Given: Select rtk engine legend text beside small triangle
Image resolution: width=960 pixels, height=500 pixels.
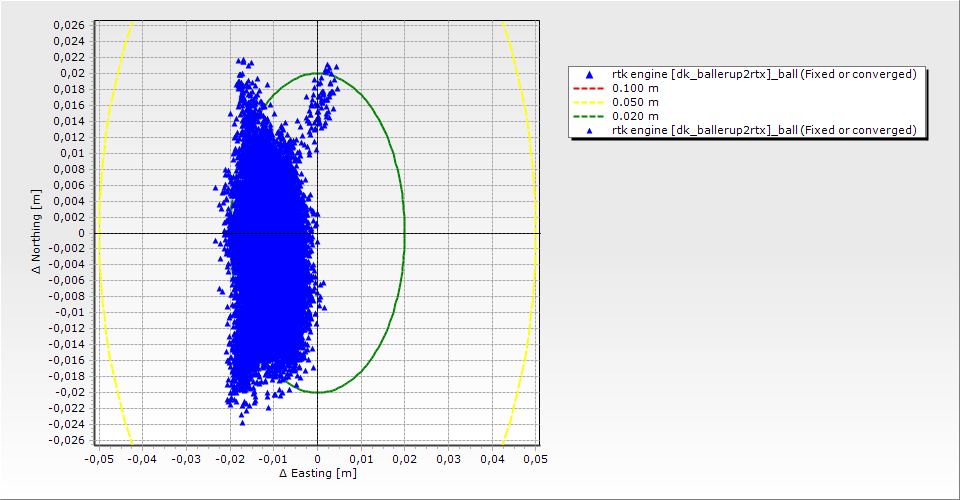Looking at the screenshot, I should (764, 130).
